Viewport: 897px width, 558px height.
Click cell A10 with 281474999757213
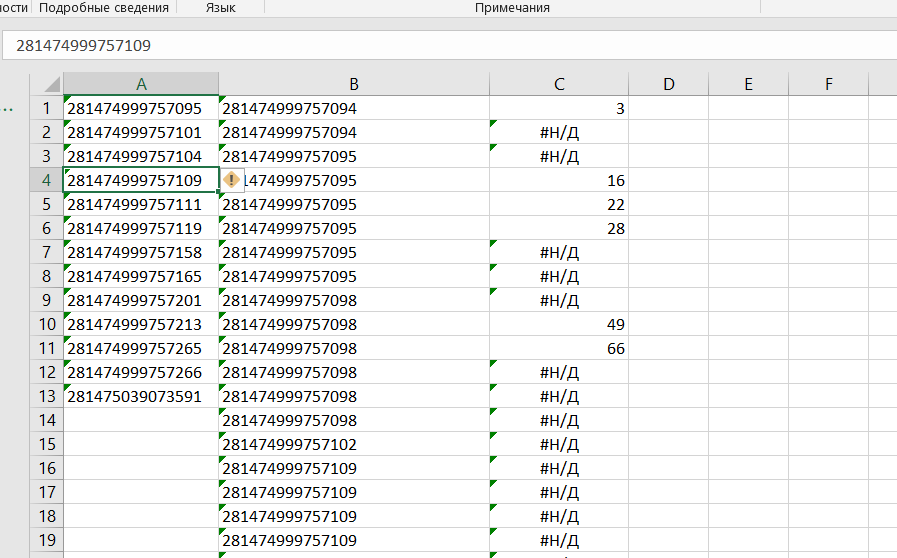[x=141, y=324]
